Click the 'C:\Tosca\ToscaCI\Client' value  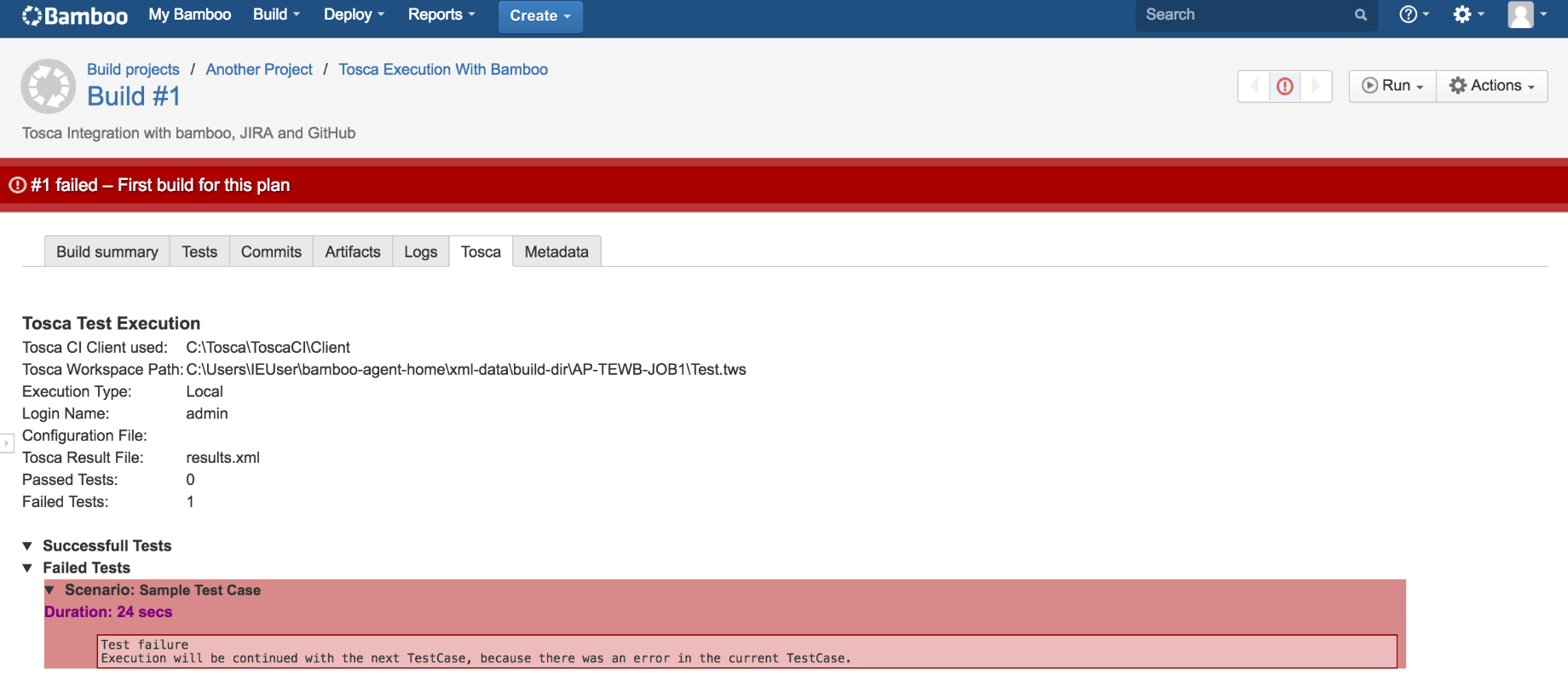pyautogui.click(x=268, y=348)
